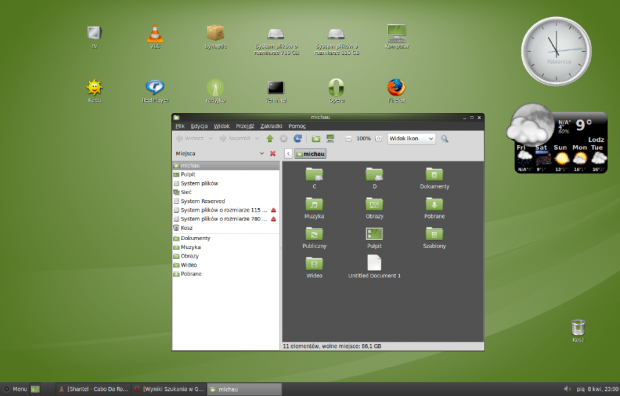Select the Muzyka bookmark in sidebar
The width and height of the screenshot is (620, 396).
click(226, 247)
